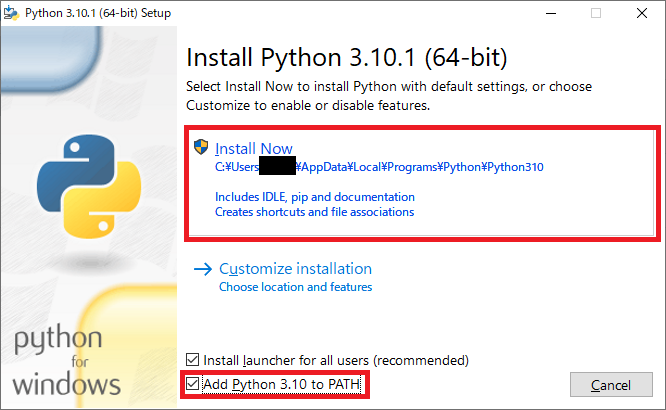This screenshot has height=410, width=666.
Task: Click 'Choose location and features' subtitle
Action: 296,287
